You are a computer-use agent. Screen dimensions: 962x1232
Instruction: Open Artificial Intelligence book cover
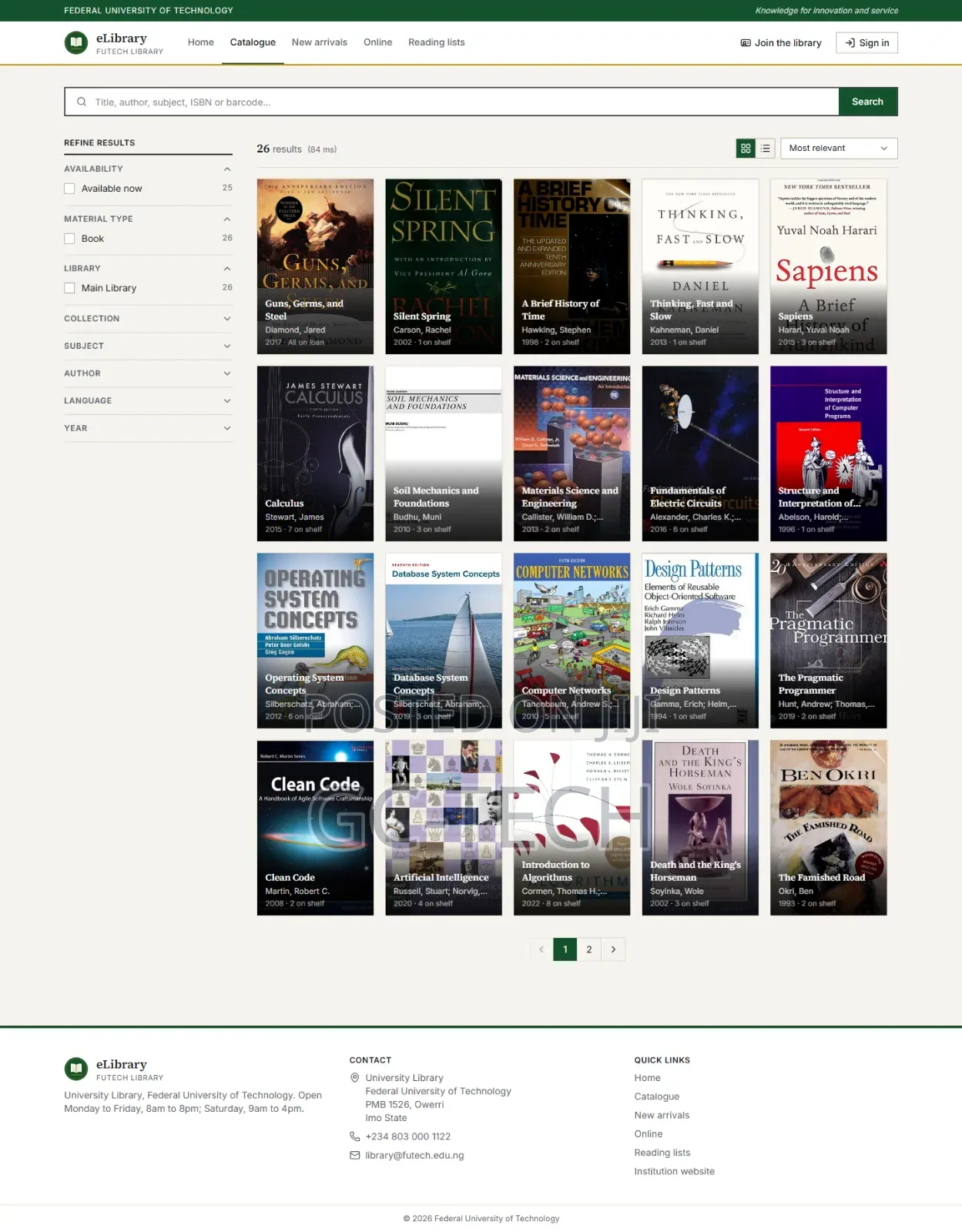[x=444, y=828]
